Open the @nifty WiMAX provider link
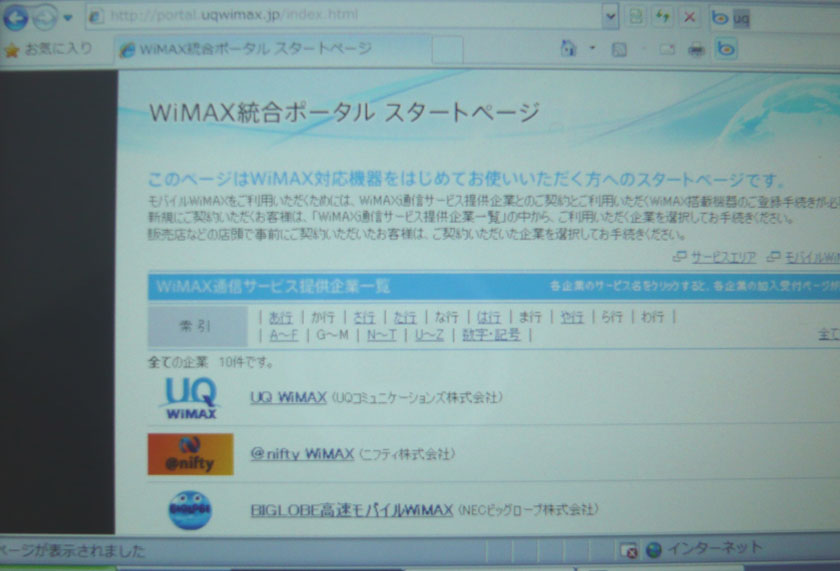 click(x=302, y=454)
